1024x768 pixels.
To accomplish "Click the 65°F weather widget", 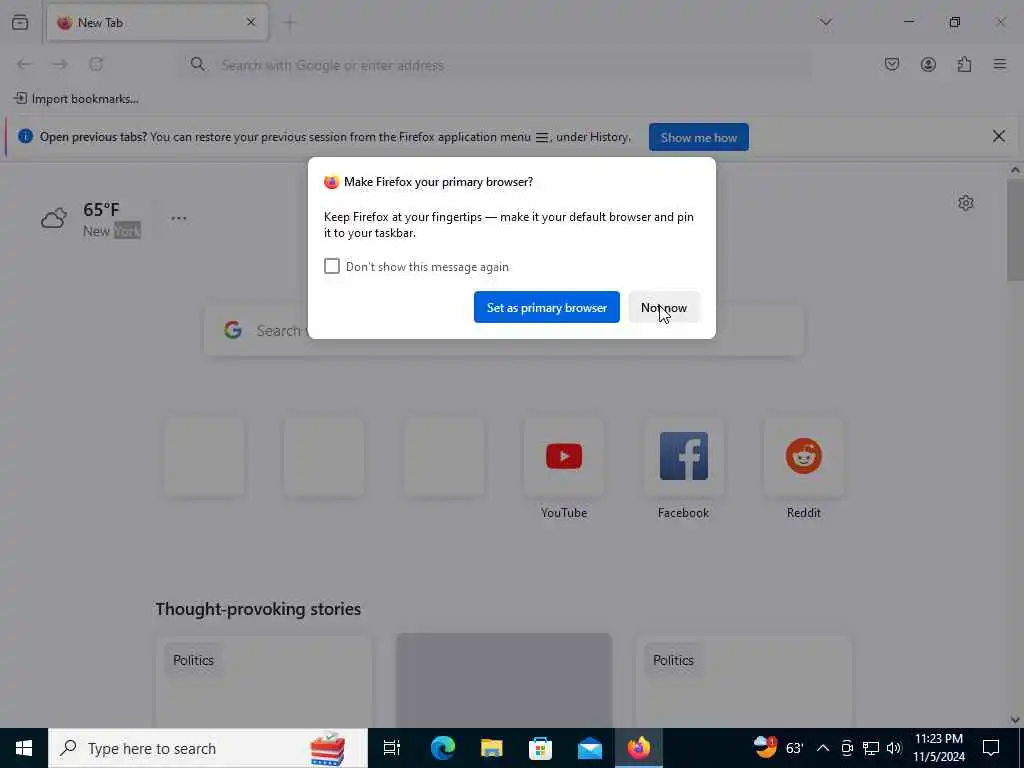I will pos(91,219).
